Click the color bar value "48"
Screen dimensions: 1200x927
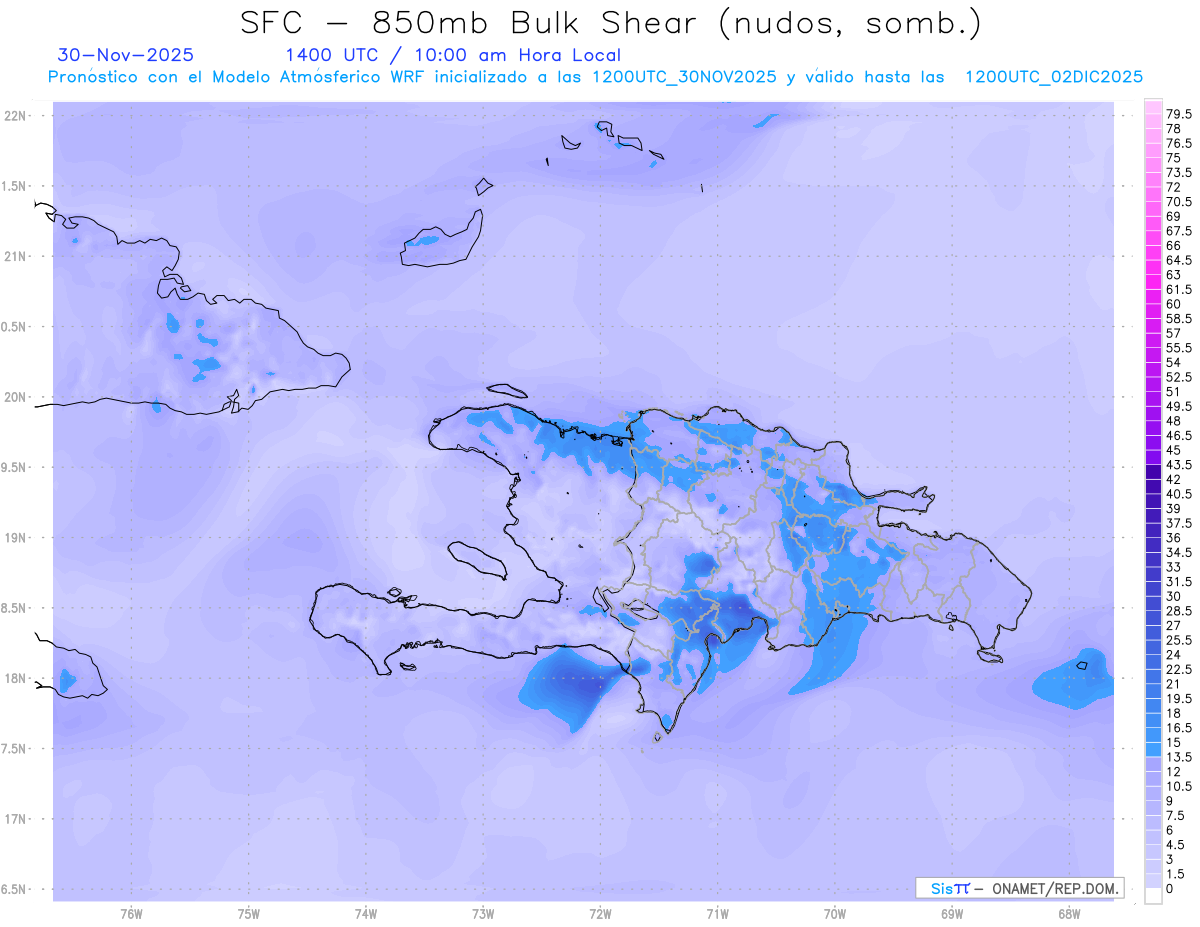(x=1173, y=421)
